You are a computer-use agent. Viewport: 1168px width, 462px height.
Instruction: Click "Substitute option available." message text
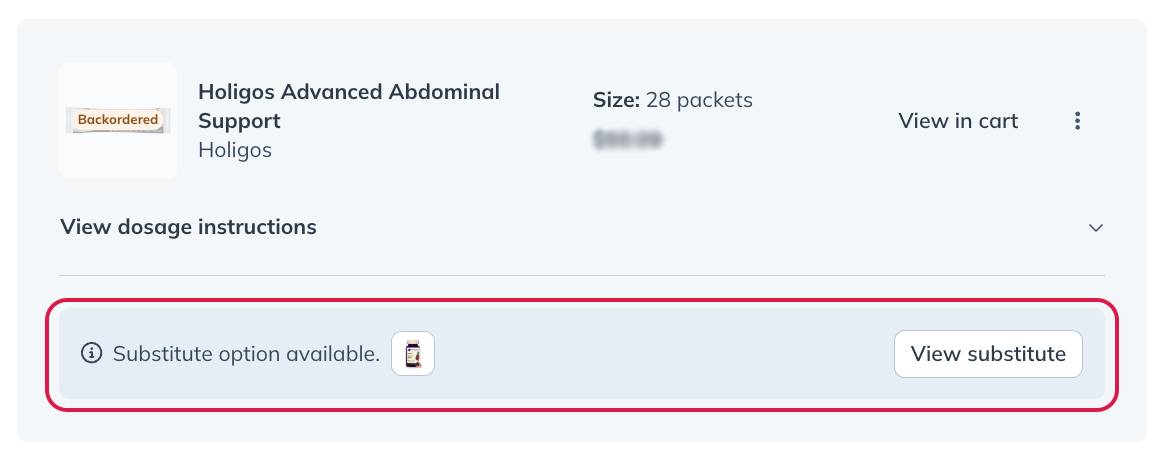pos(246,354)
